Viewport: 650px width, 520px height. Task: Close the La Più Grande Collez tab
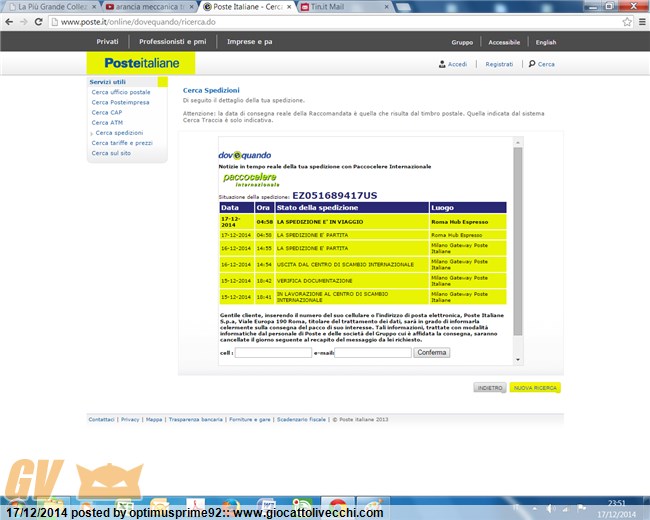(x=94, y=7)
